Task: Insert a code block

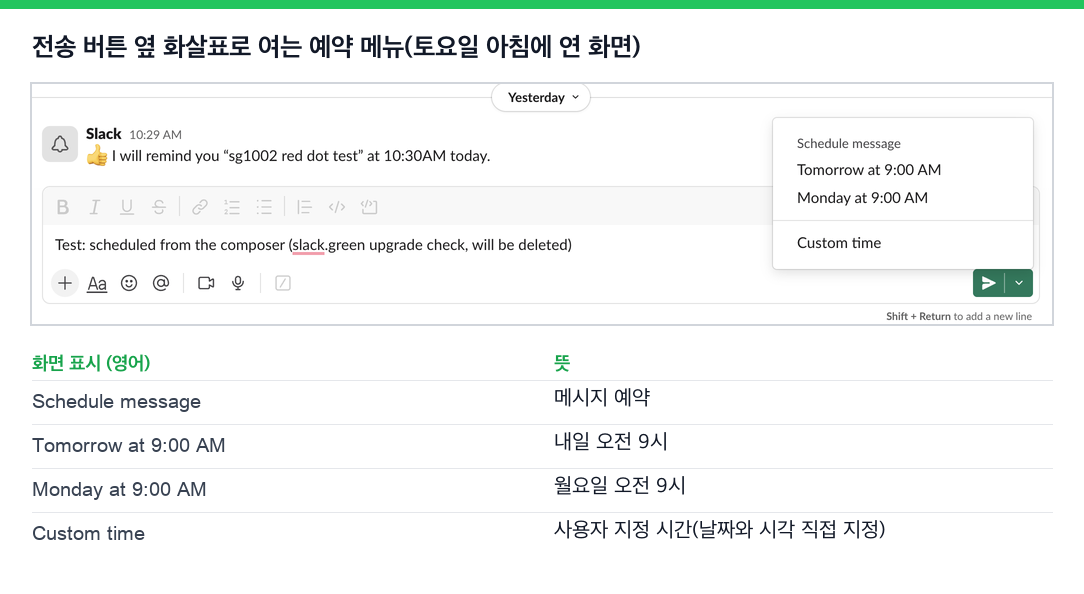Action: [x=369, y=207]
